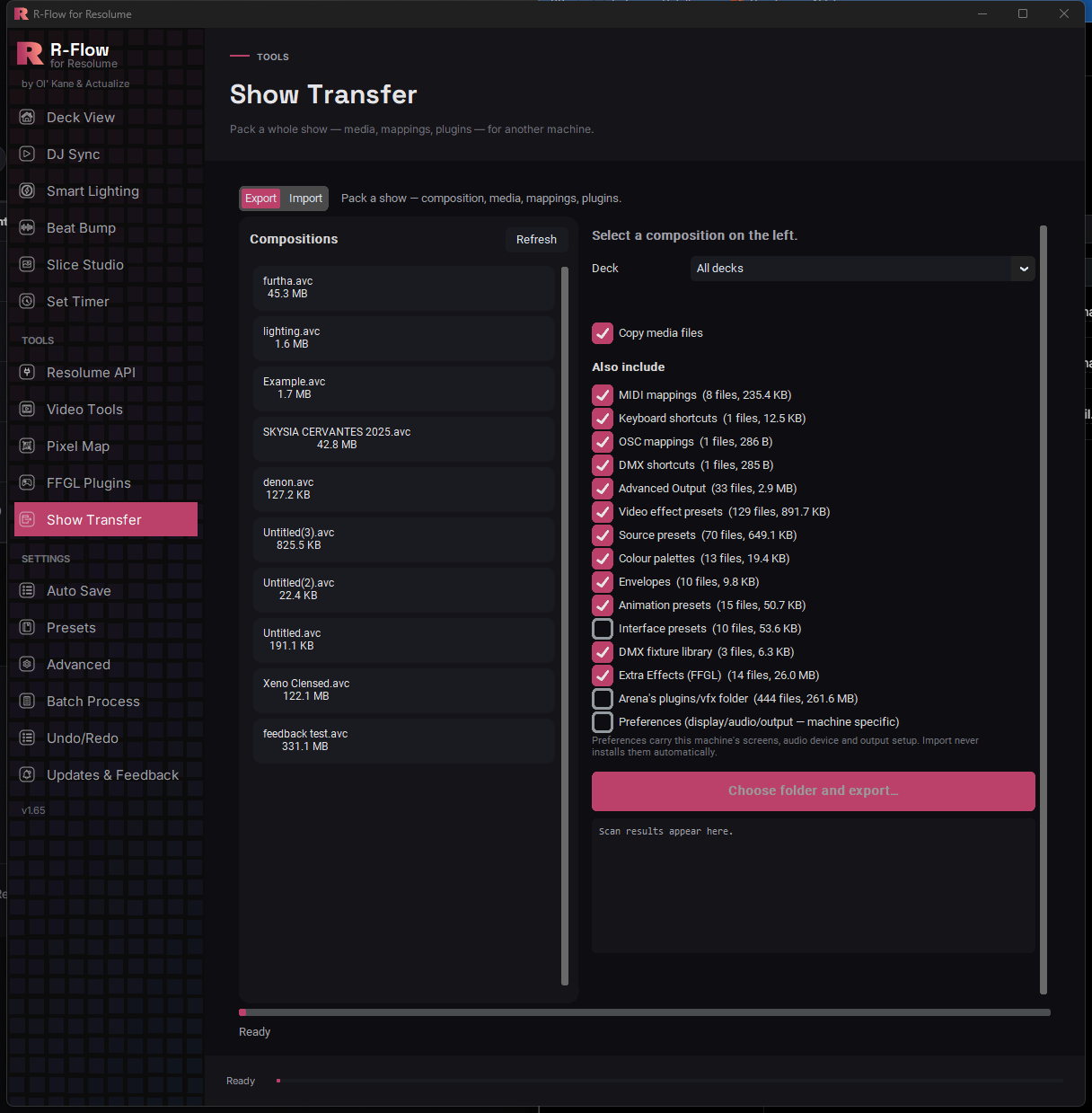Select Xeno Clensed.avc composition

(x=404, y=691)
